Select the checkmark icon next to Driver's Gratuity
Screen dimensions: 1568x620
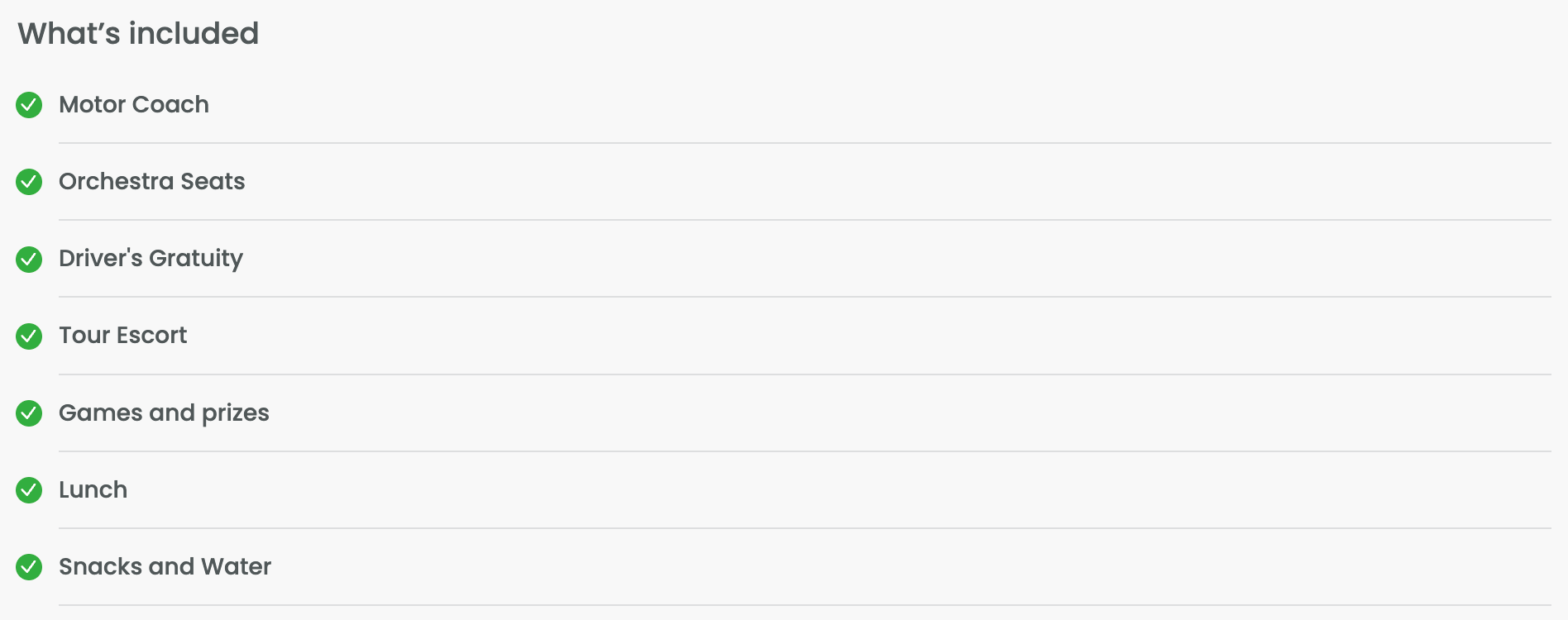[29, 259]
